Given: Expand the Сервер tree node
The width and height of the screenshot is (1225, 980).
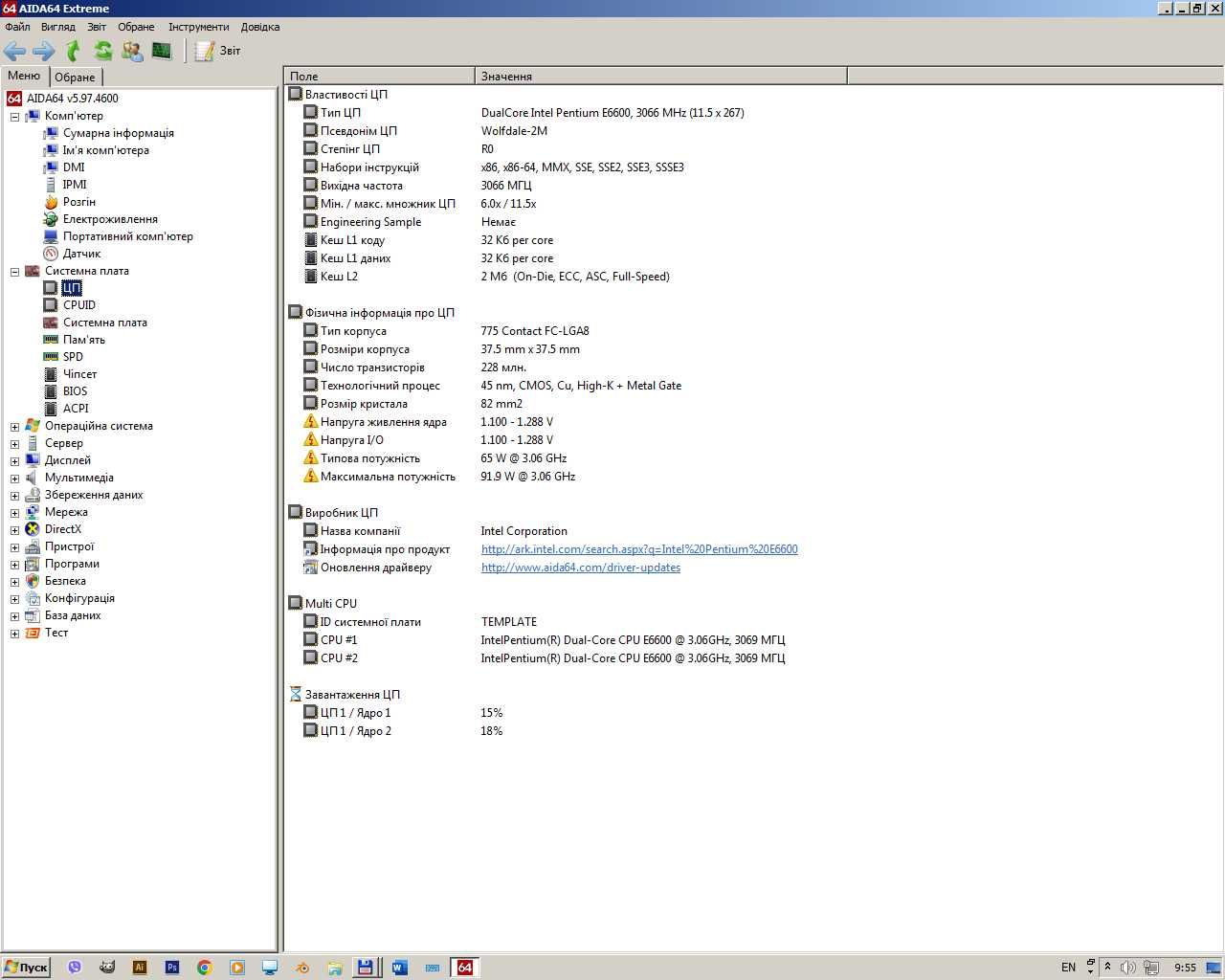Looking at the screenshot, I should click(14, 444).
